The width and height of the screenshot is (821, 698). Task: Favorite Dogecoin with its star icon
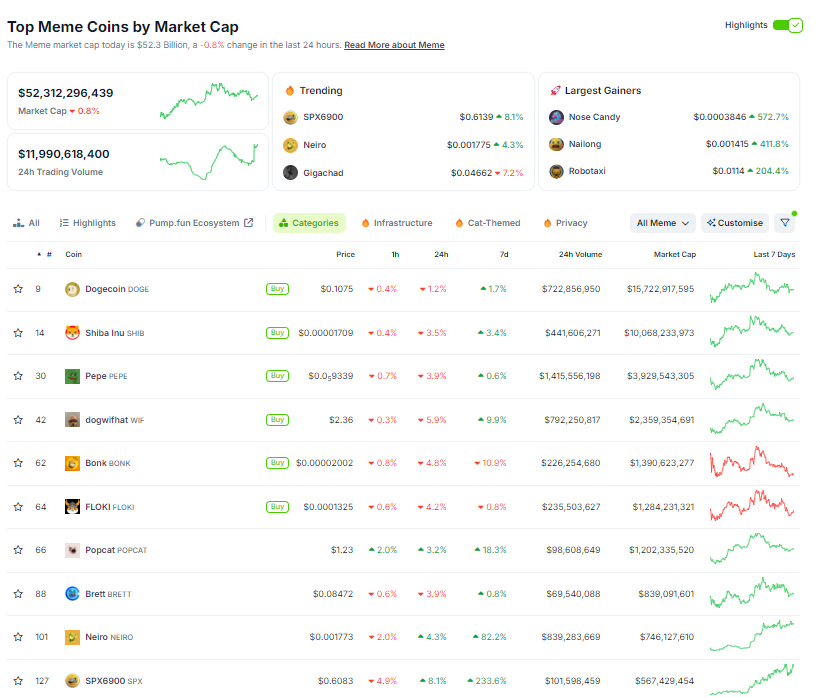(18, 289)
